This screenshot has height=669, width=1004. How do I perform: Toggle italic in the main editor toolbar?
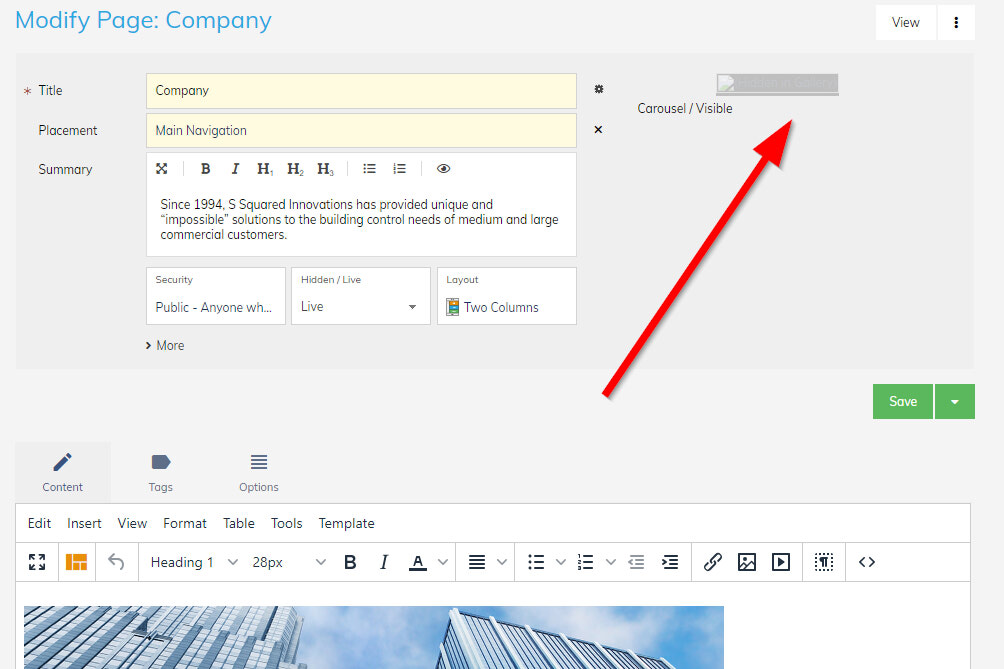pos(384,562)
